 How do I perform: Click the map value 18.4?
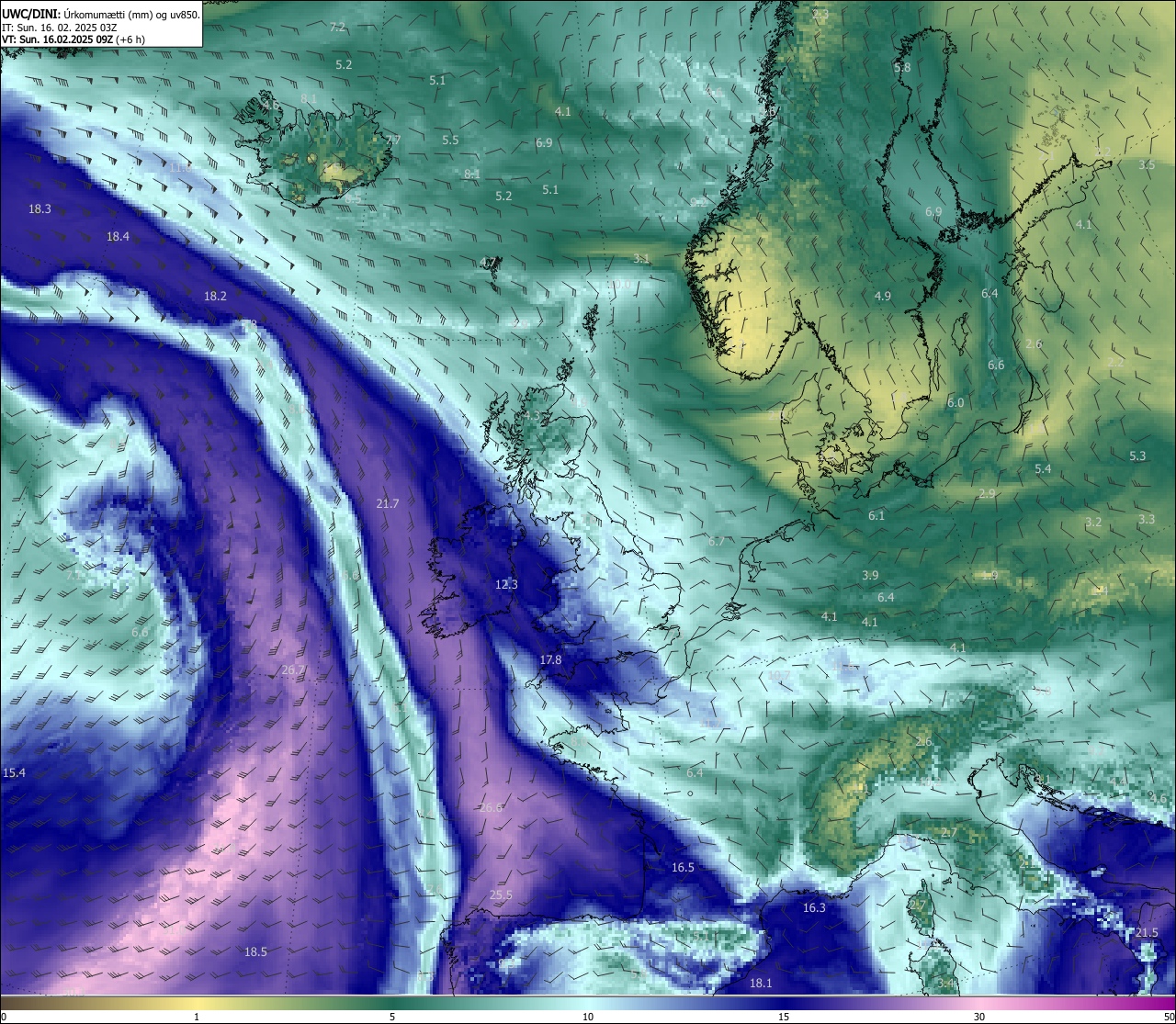tap(118, 237)
